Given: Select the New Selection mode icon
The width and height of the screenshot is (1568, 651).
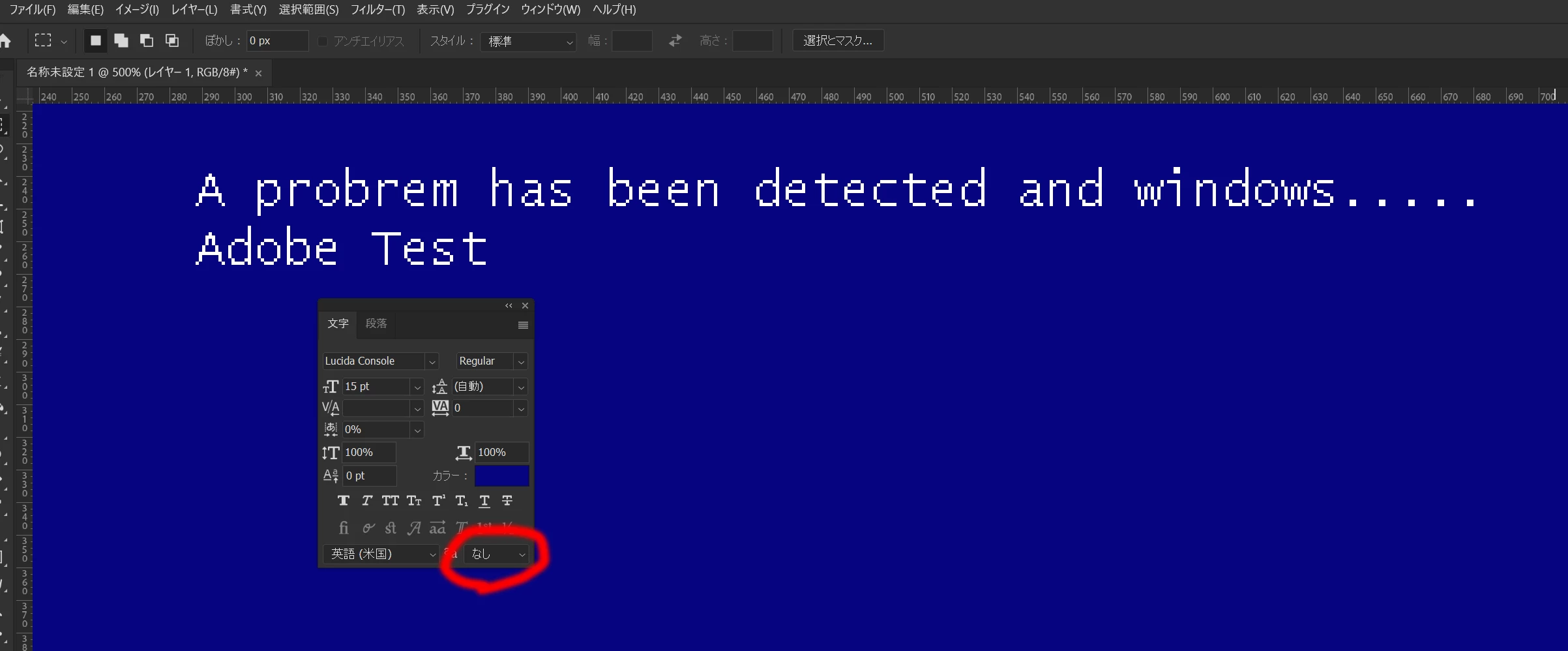Looking at the screenshot, I should [x=96, y=40].
